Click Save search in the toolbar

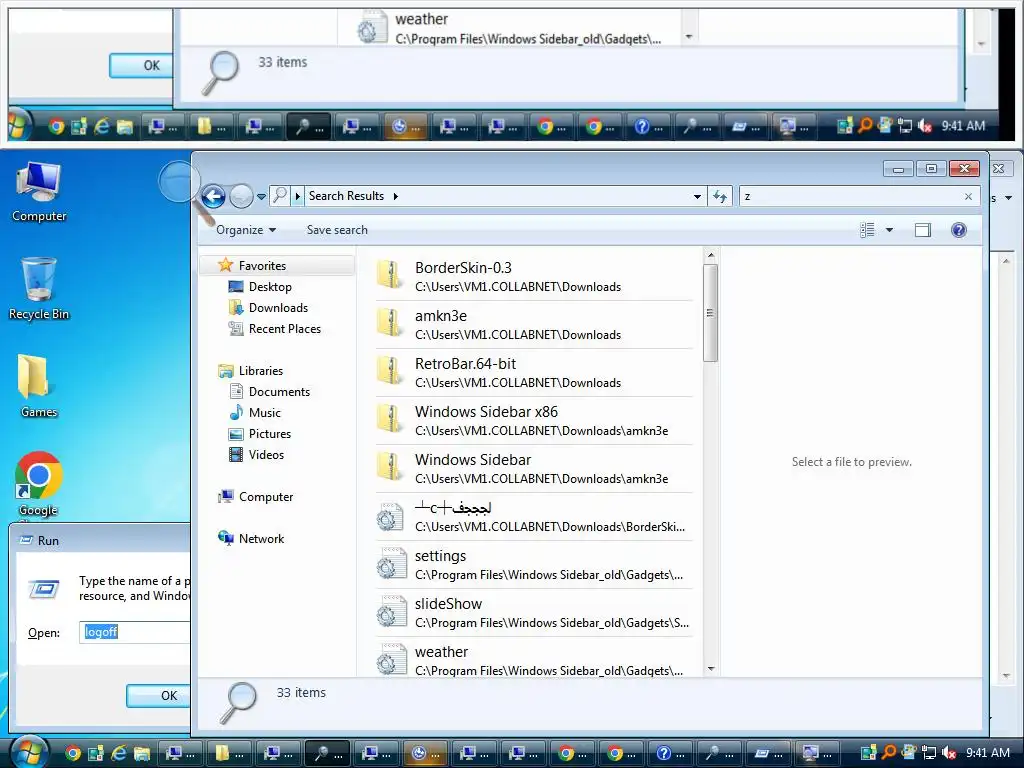337,230
